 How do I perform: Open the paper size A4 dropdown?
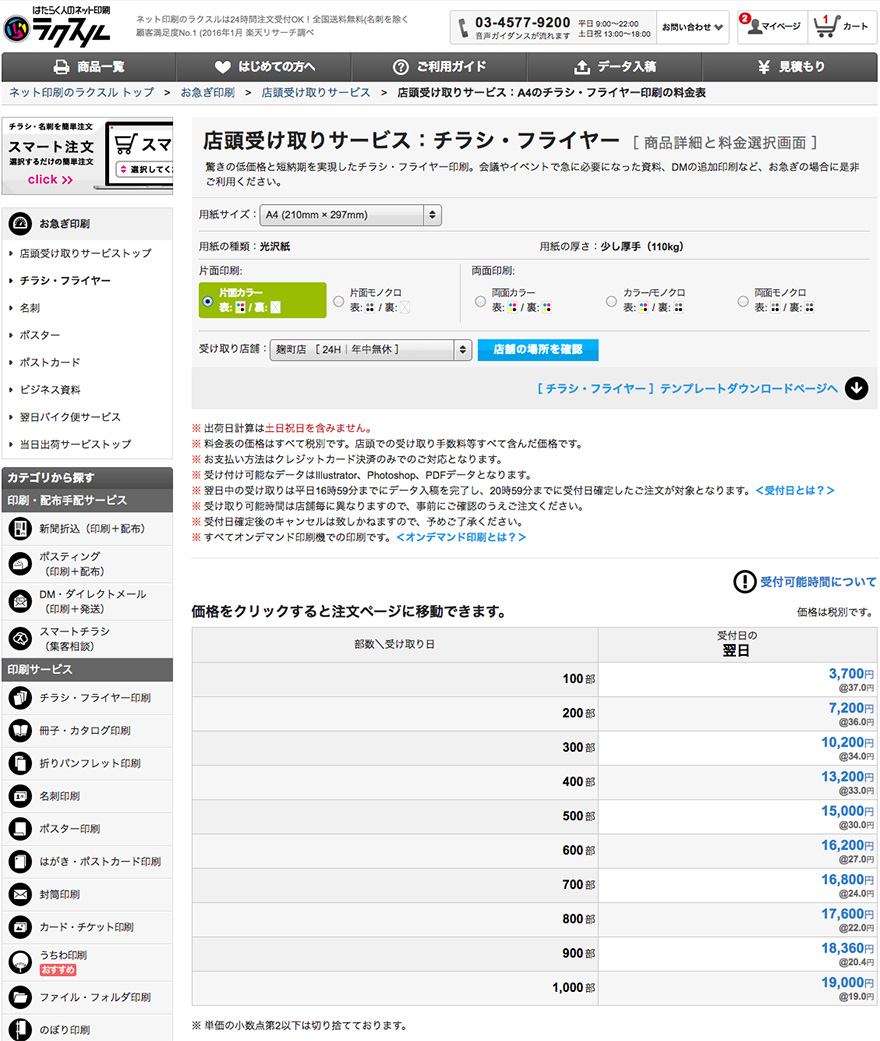pyautogui.click(x=350, y=215)
